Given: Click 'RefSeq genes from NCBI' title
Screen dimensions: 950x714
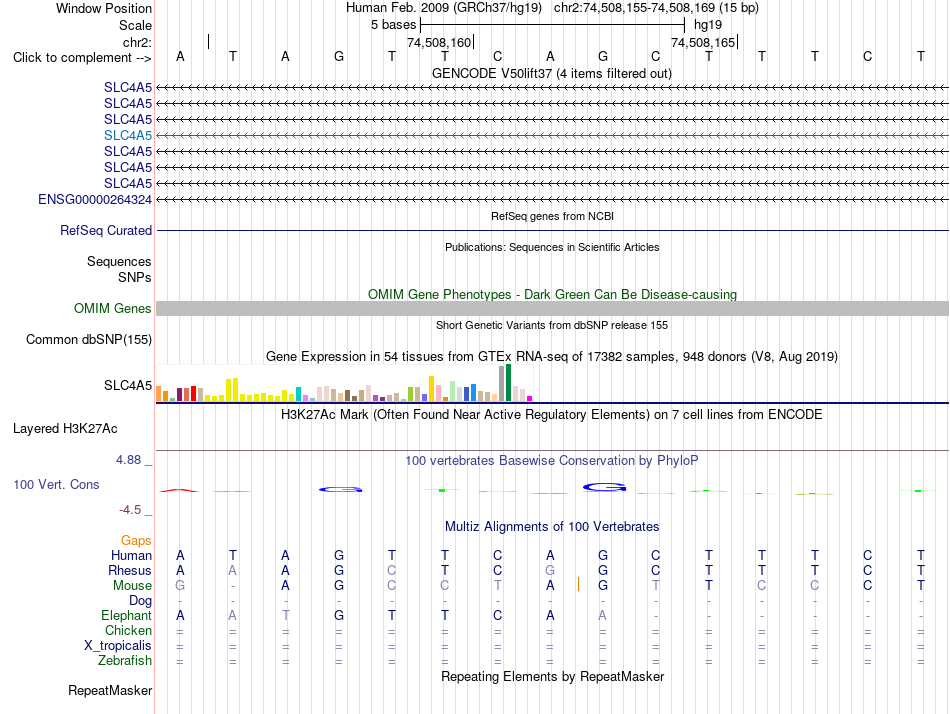Looking at the screenshot, I should (552, 216).
